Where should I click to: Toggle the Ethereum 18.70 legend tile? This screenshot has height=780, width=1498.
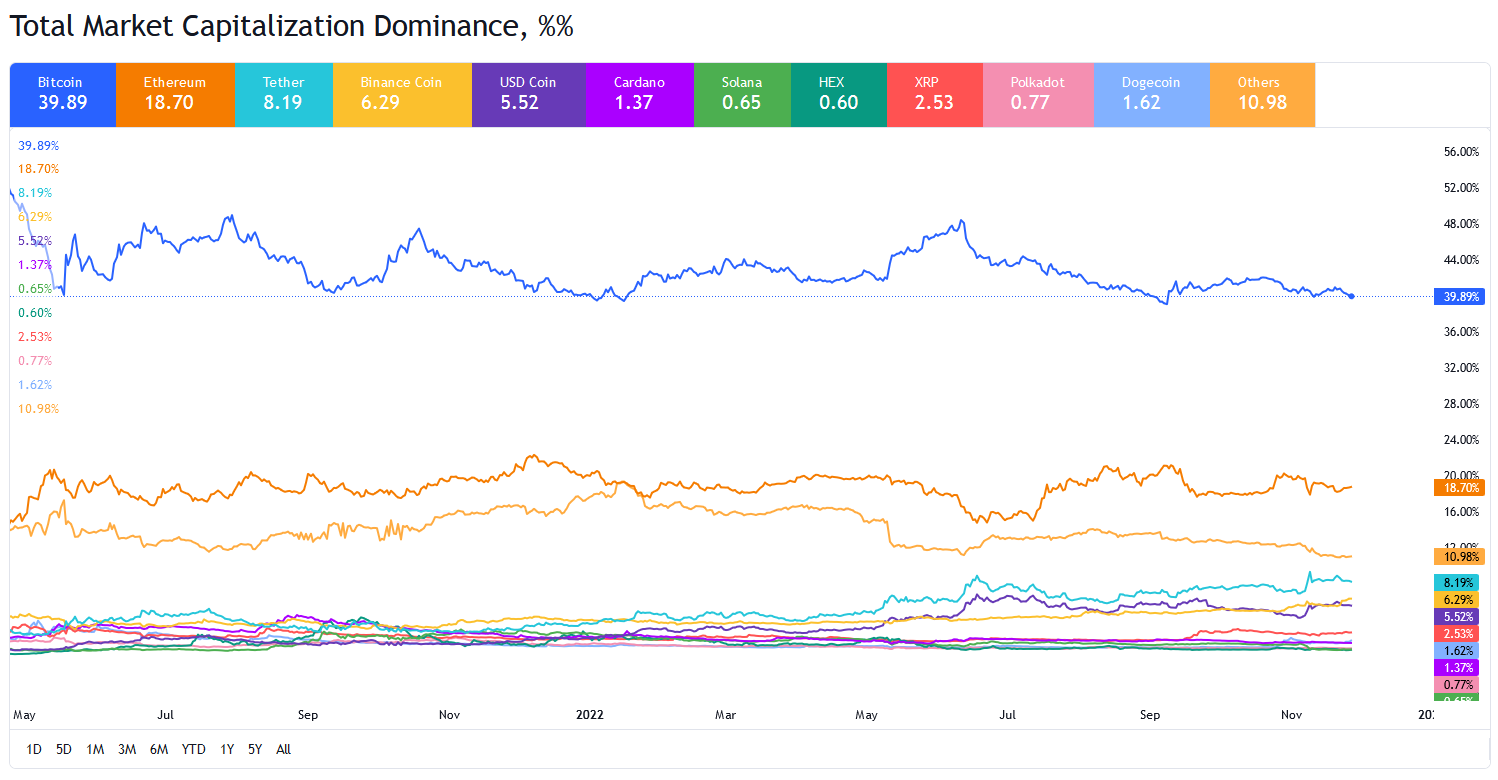coord(175,94)
